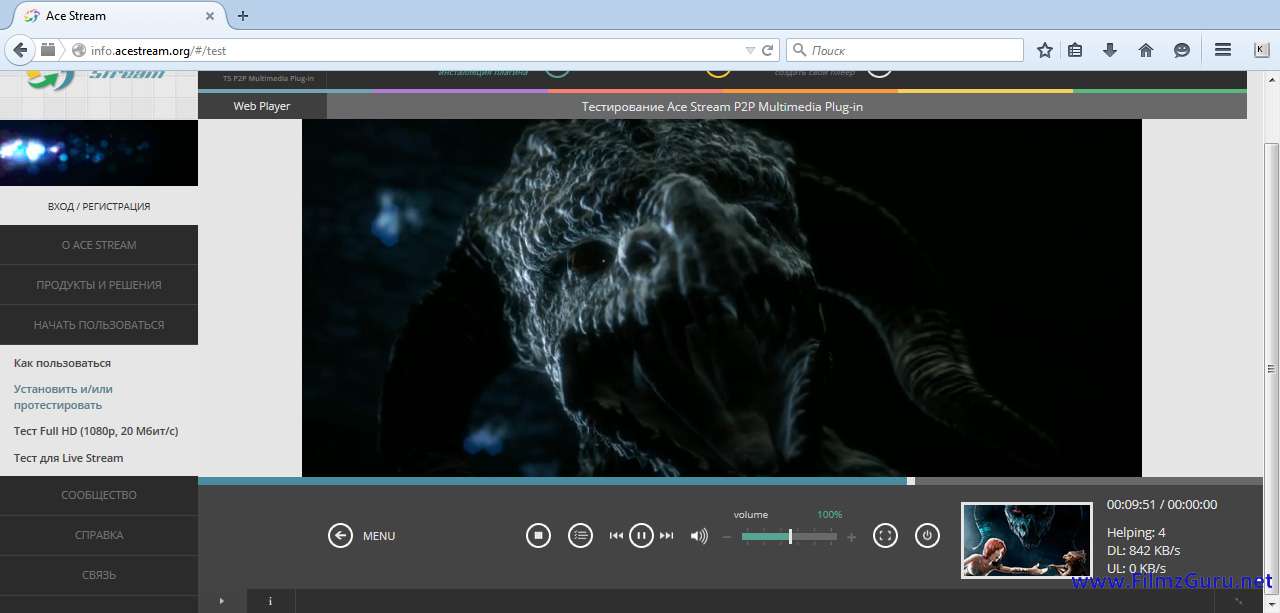Skip to the next track
This screenshot has width=1280, height=613.
pyautogui.click(x=667, y=536)
